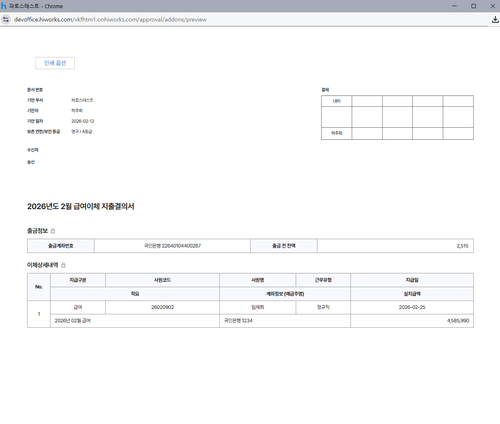Click the 사원코드 column header
500x424 pixels.
coord(162,280)
